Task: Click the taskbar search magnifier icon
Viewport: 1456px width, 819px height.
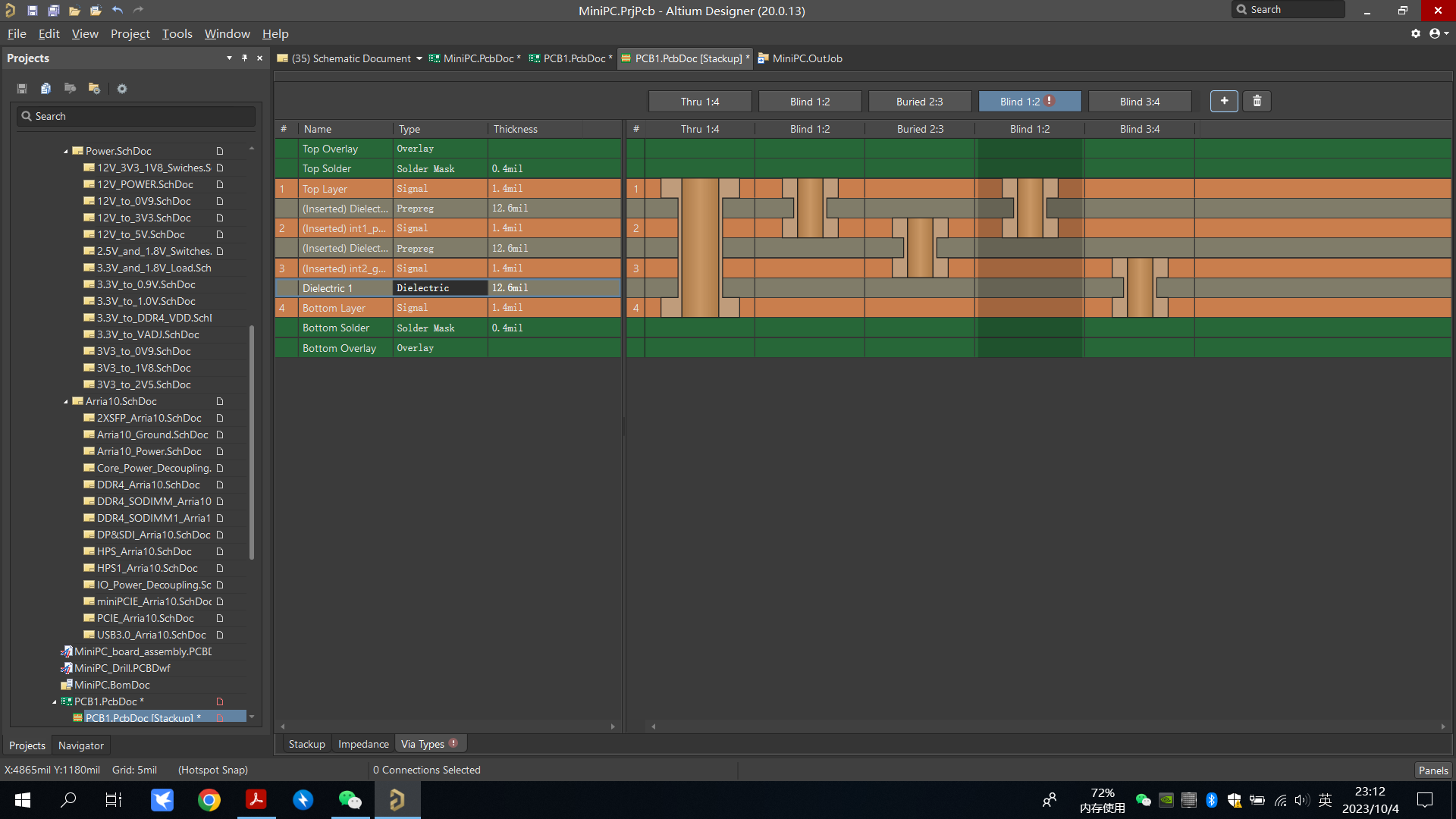Action: point(69,800)
